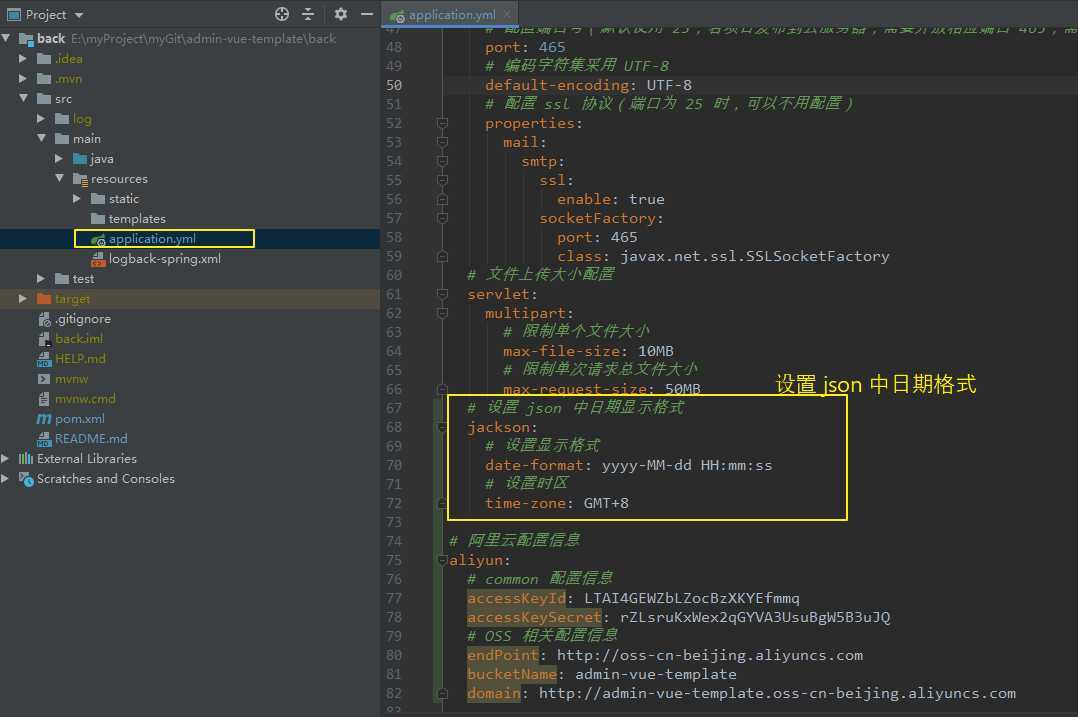1078x717 pixels.
Task: Expand the External Libraries node arrow
Action: point(5,459)
